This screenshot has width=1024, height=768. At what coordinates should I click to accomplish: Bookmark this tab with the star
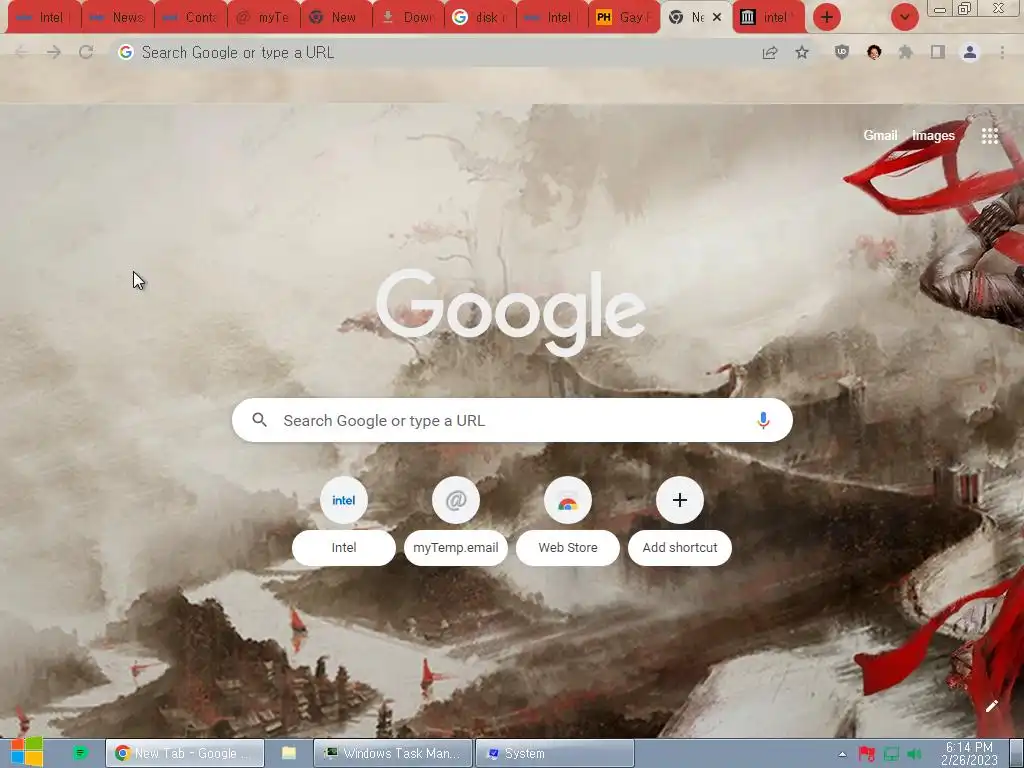[x=802, y=52]
